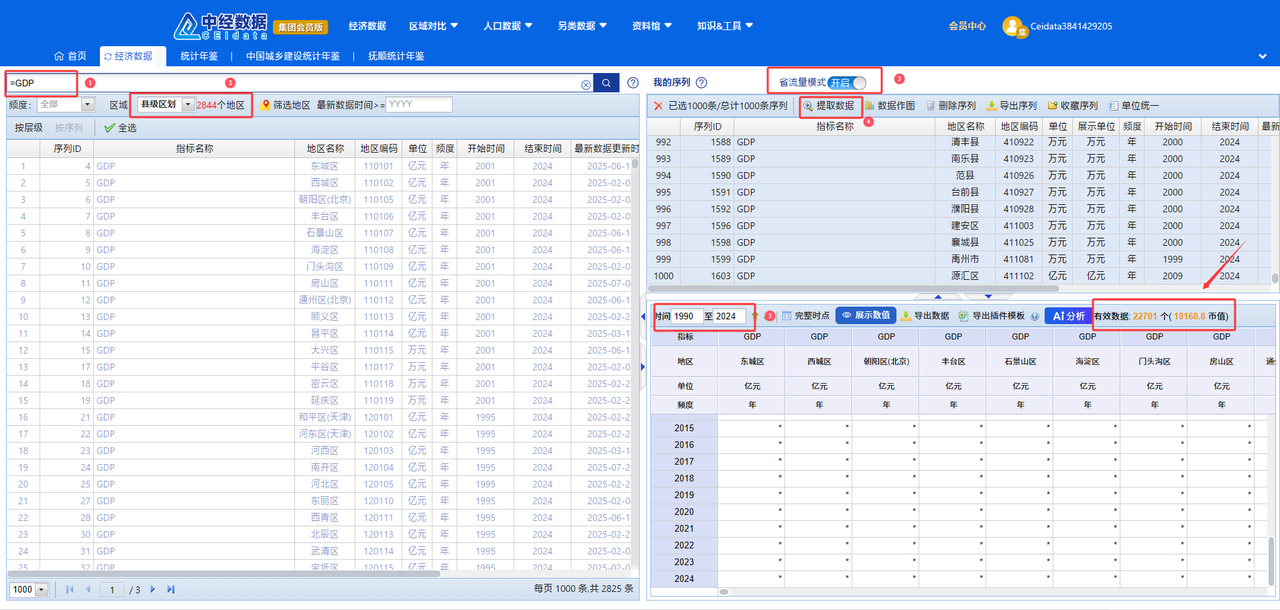Open the 频度 frequency dropdown

pyautogui.click(x=87, y=105)
